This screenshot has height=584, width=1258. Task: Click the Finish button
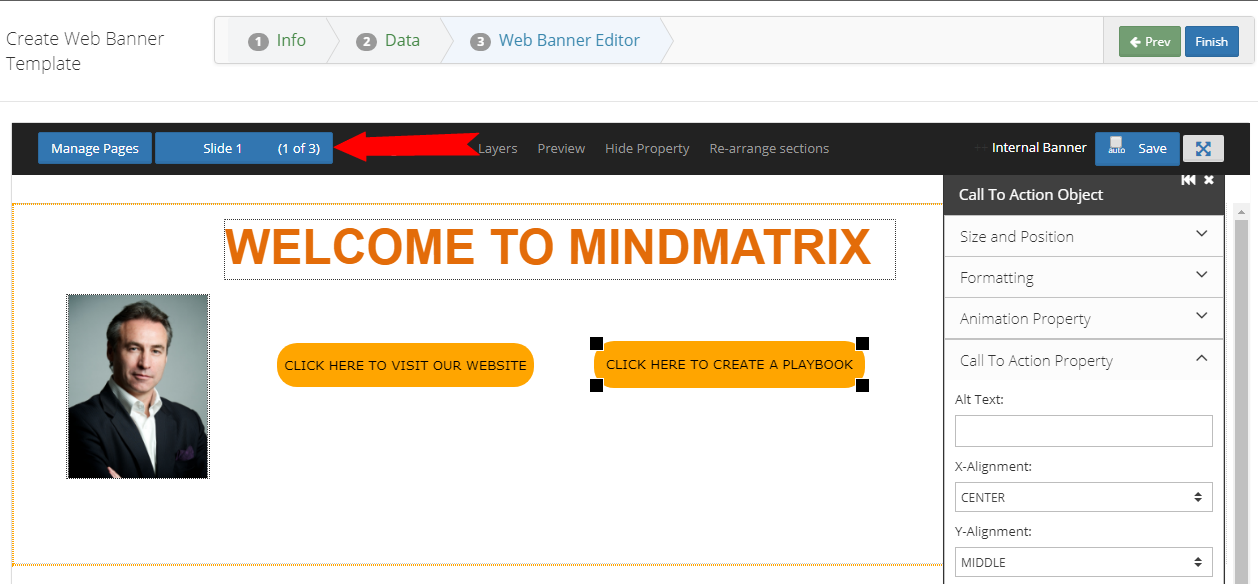pyautogui.click(x=1211, y=42)
